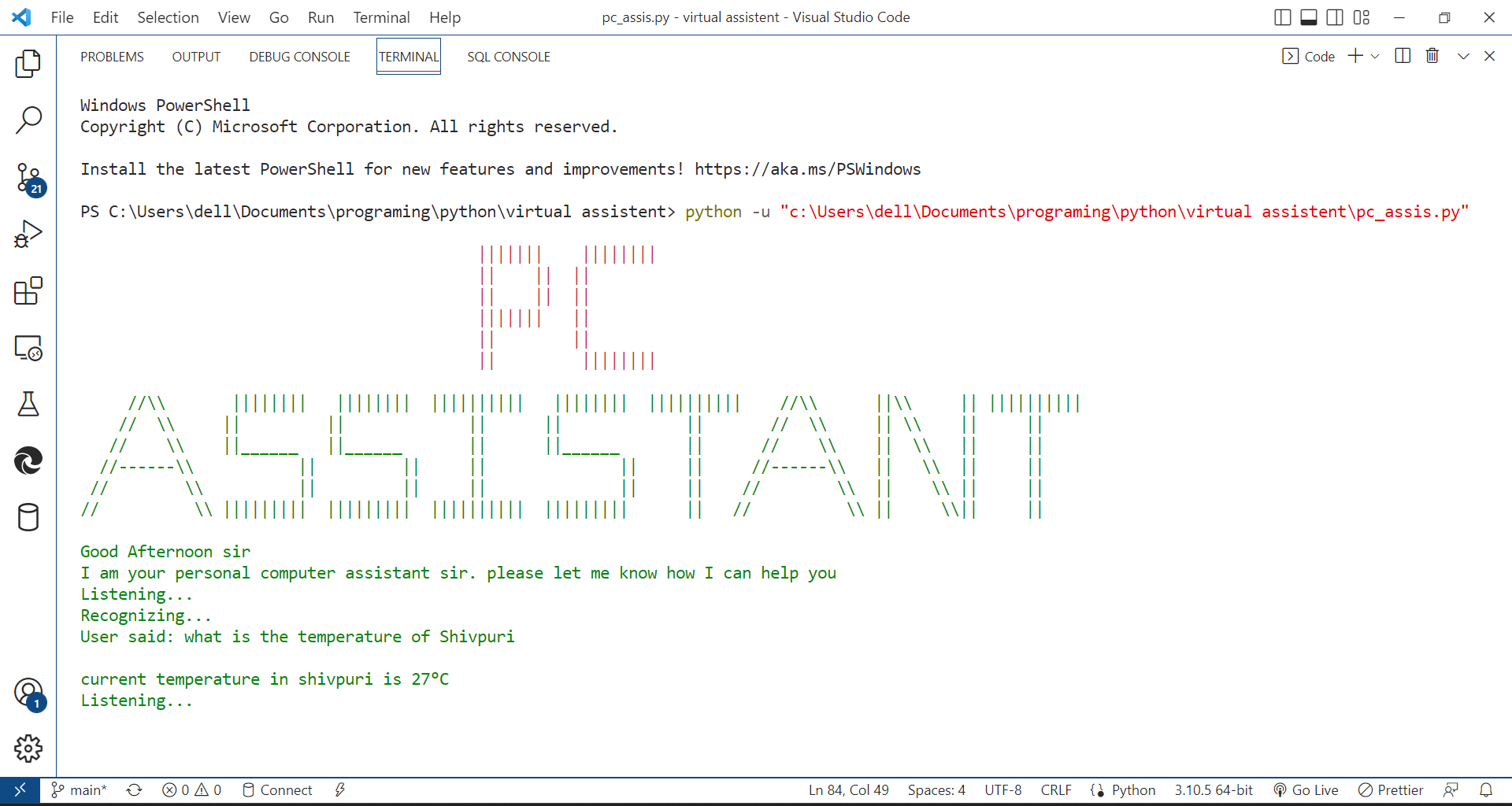Viewport: 1512px width, 806px height.
Task: Expand the launch profile dropdown arrow
Action: coord(1375,57)
